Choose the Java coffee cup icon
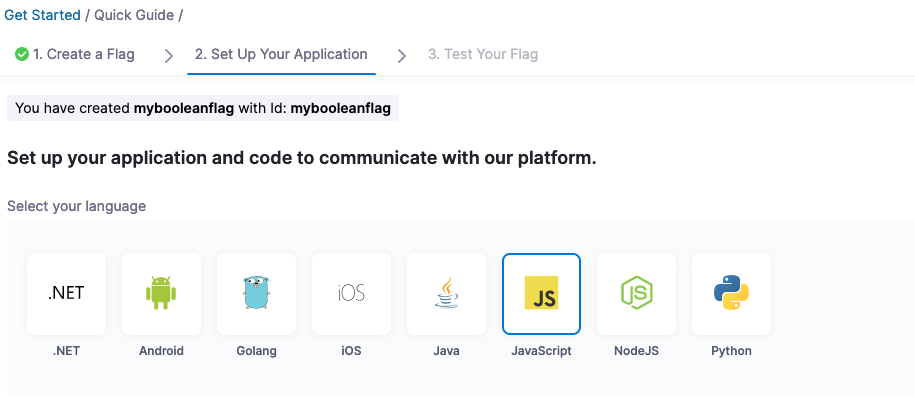 tap(446, 293)
